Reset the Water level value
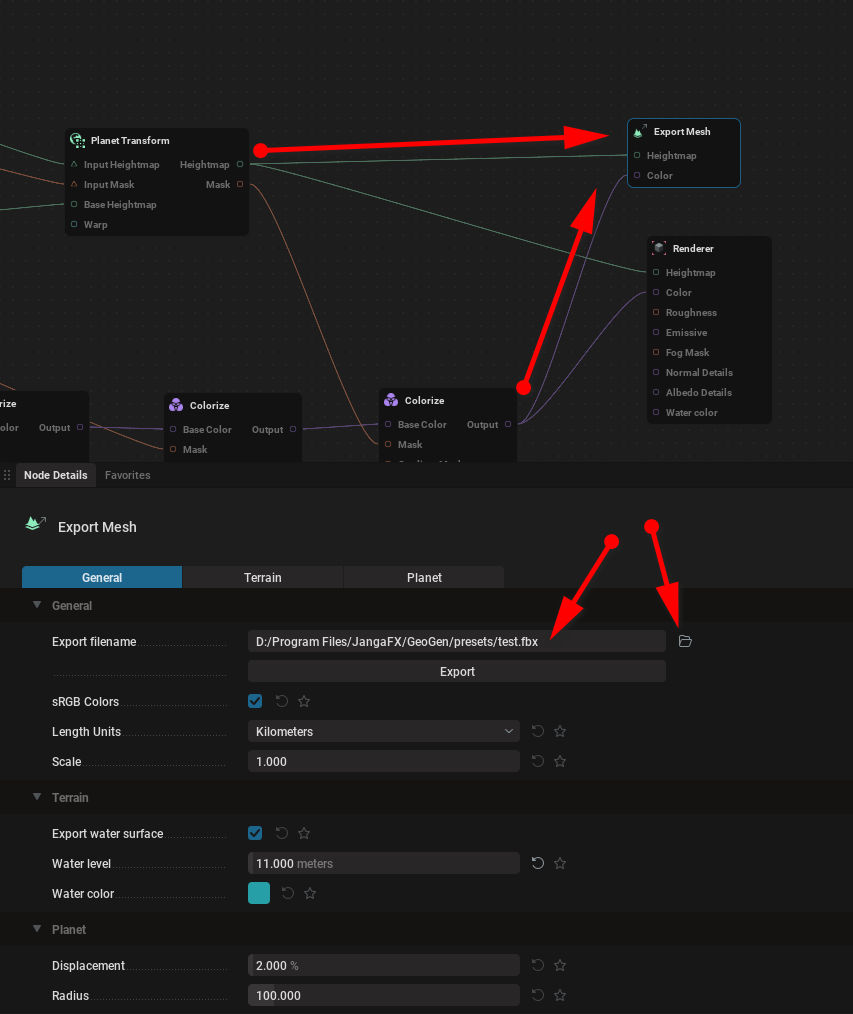 coord(538,863)
